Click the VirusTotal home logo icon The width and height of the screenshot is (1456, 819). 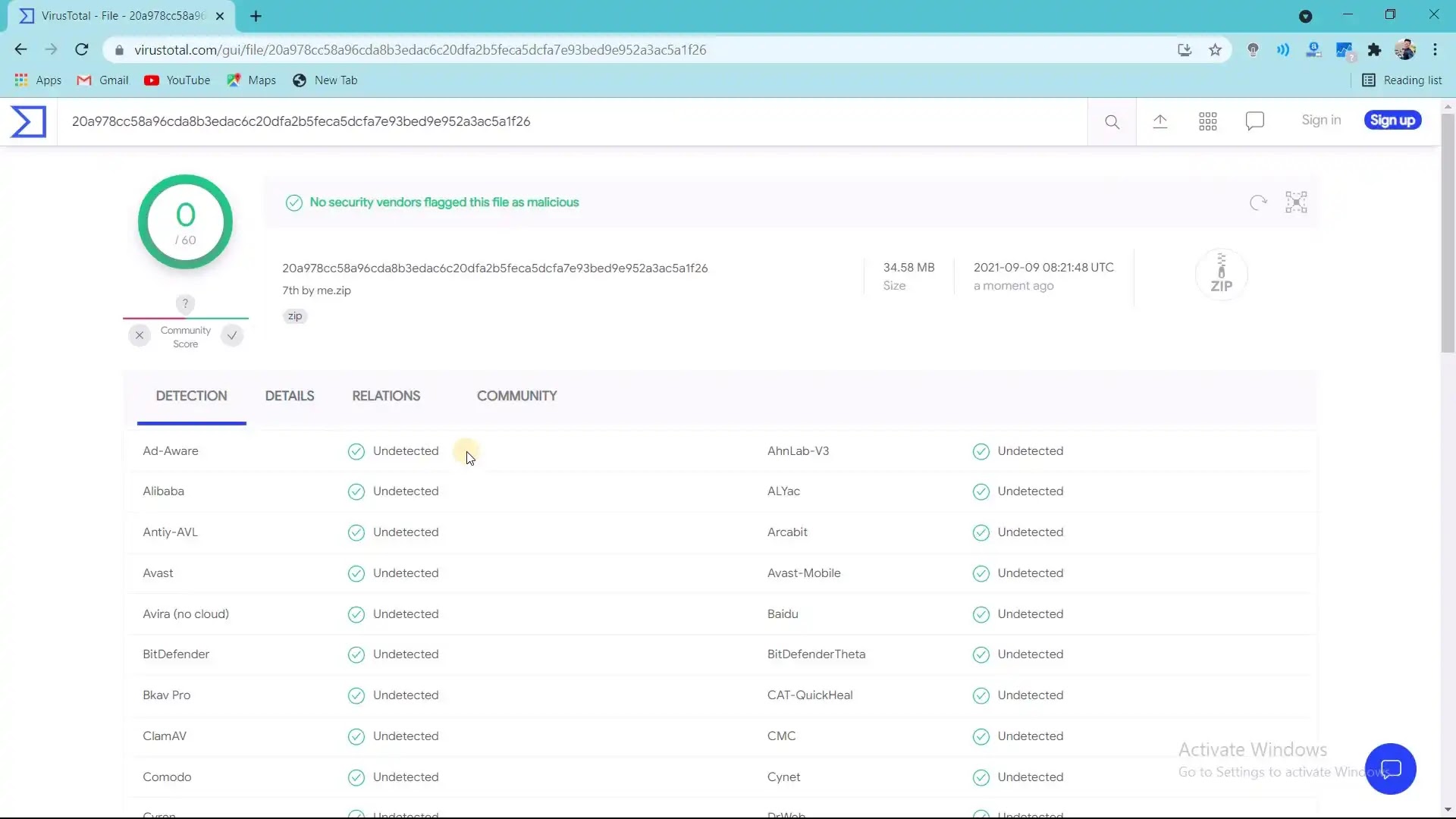click(x=28, y=121)
